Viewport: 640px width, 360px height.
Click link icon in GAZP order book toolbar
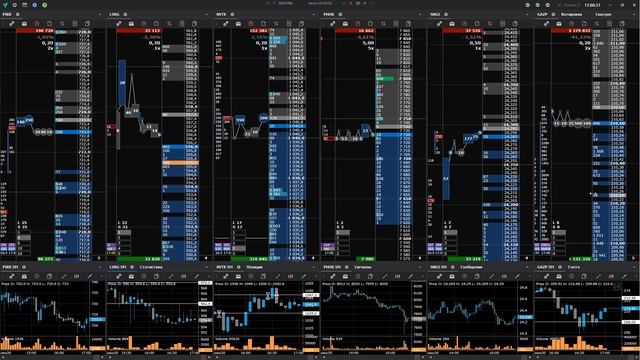tap(547, 24)
